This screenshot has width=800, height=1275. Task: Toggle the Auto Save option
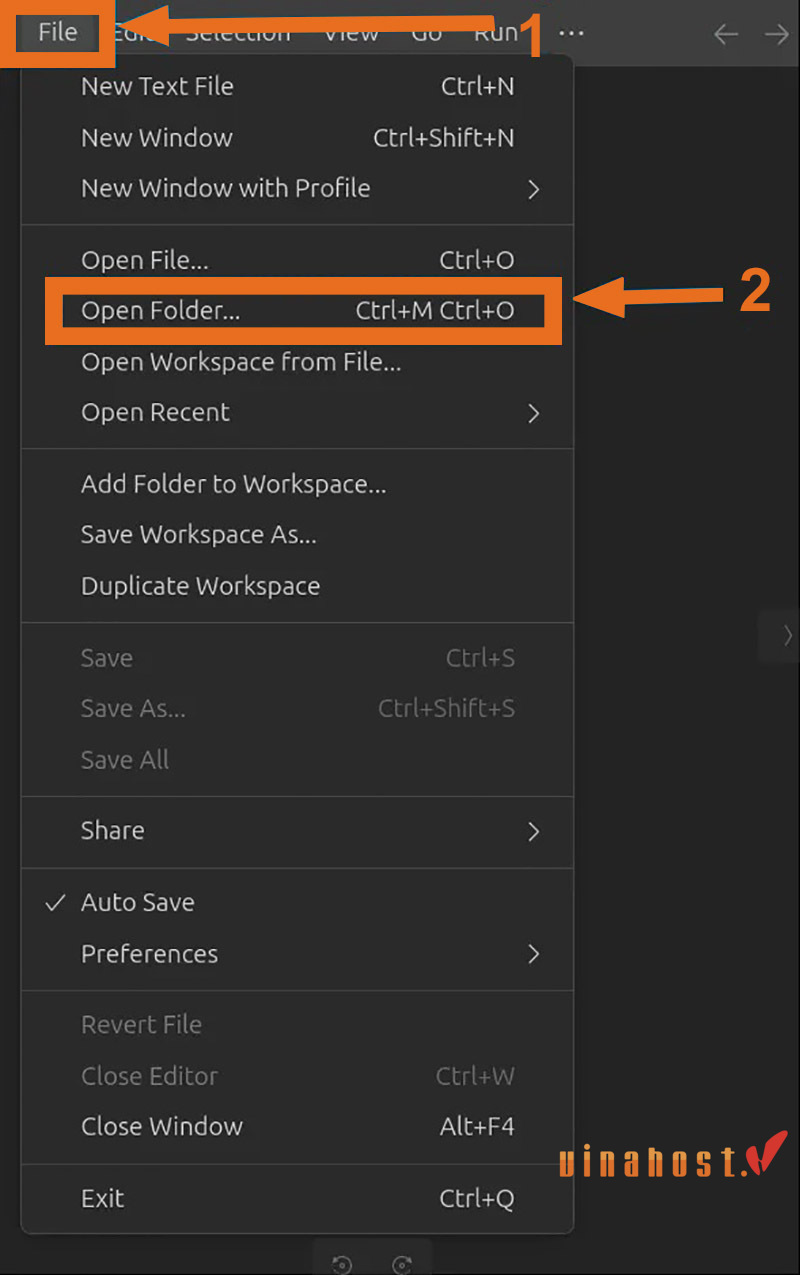click(x=138, y=902)
